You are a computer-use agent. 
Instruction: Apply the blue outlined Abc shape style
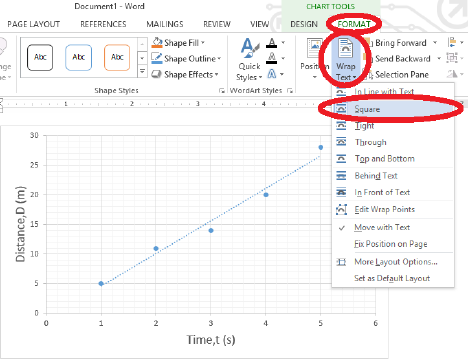coord(79,57)
